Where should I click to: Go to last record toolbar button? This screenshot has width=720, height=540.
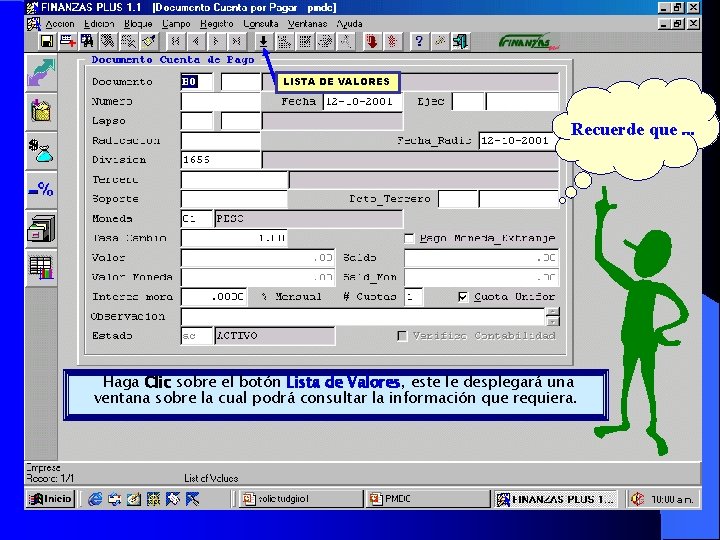236,42
